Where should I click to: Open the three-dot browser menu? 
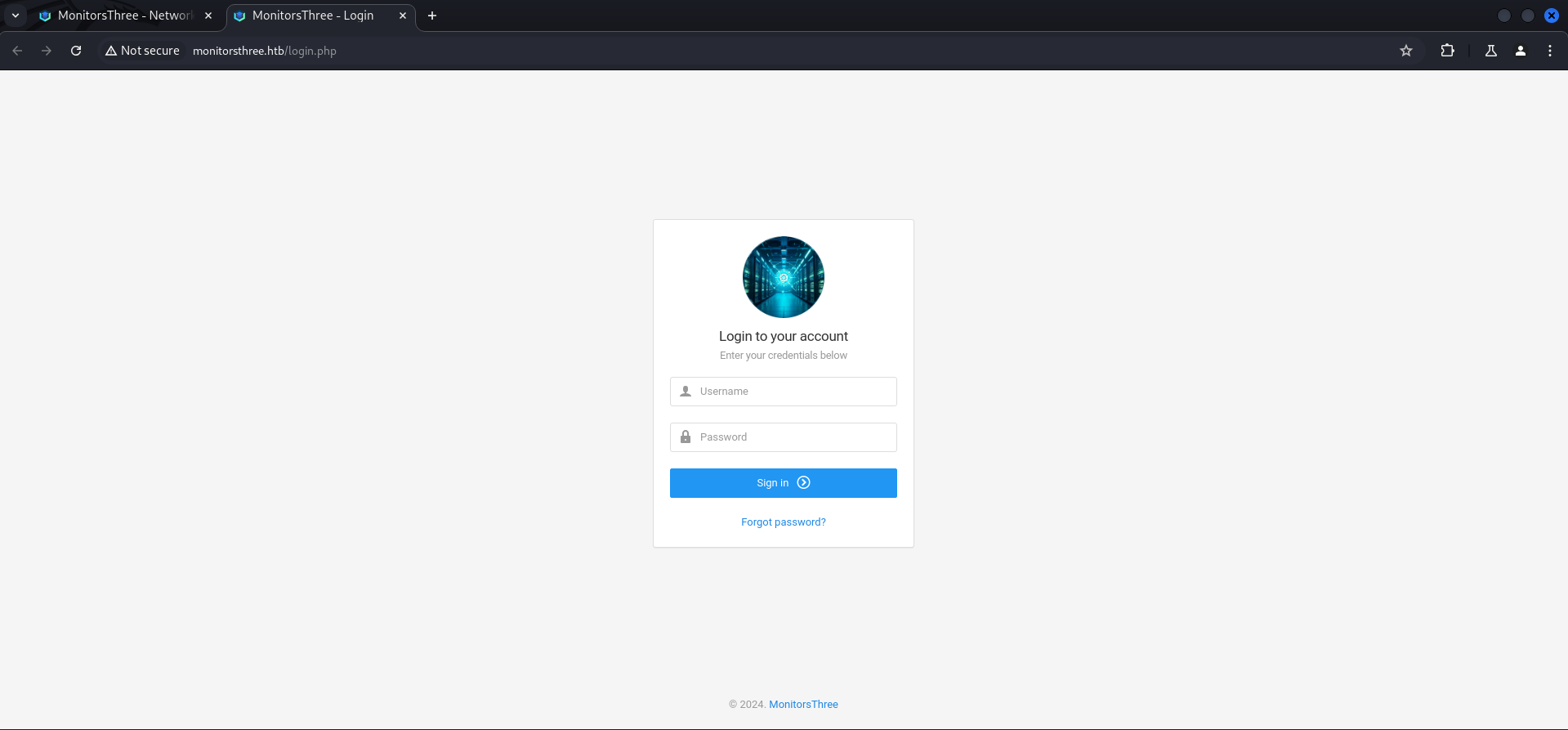pos(1549,51)
